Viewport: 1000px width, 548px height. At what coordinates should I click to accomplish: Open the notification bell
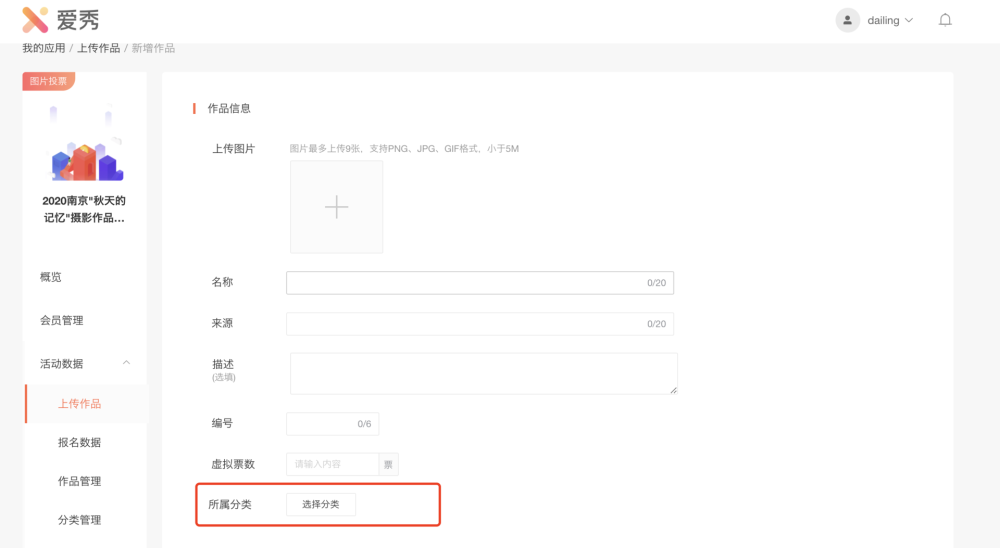point(945,20)
